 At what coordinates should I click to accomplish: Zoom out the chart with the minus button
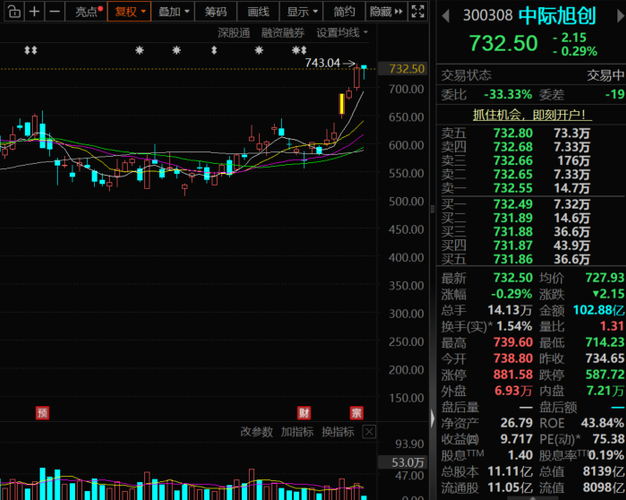54,12
